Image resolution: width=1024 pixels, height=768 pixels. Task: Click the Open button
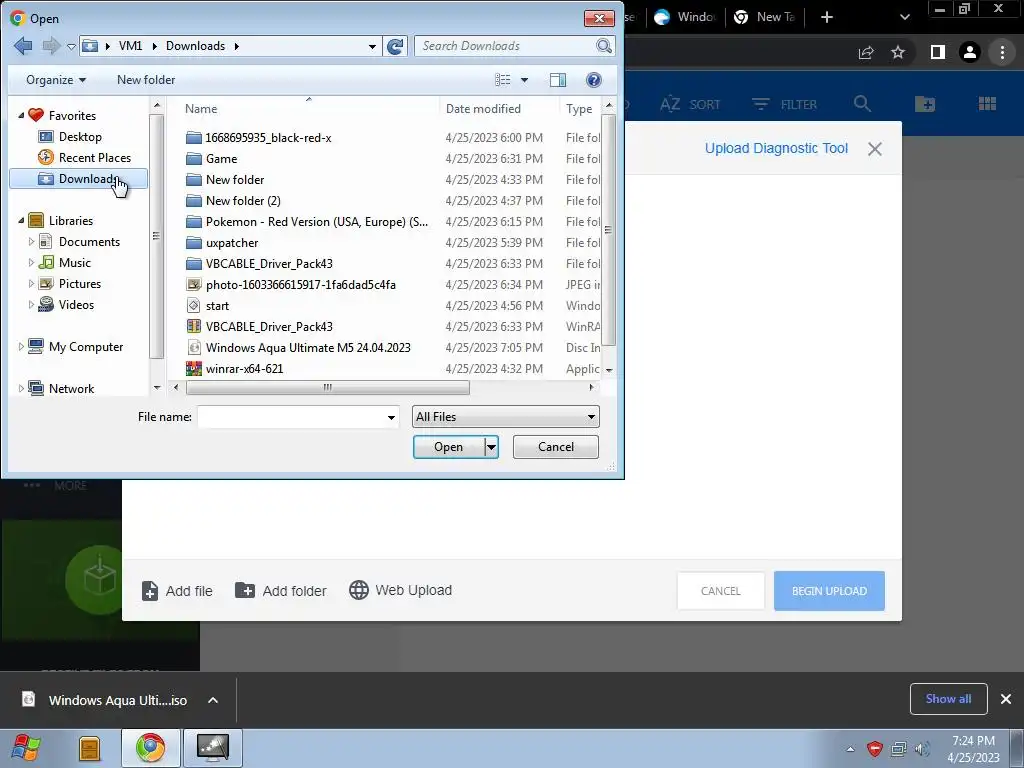[x=449, y=447]
